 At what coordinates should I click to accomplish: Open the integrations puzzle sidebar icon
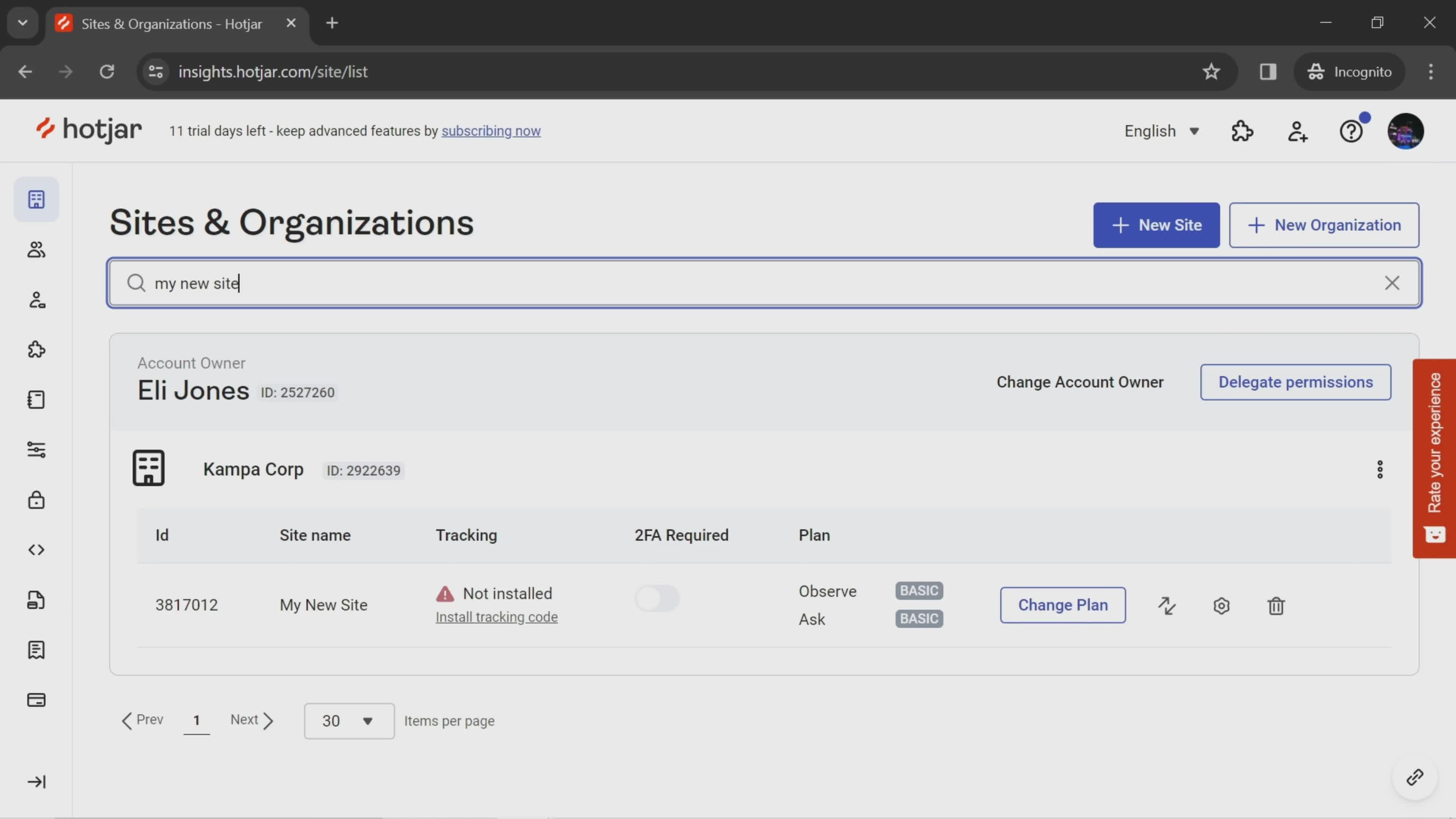tap(36, 350)
